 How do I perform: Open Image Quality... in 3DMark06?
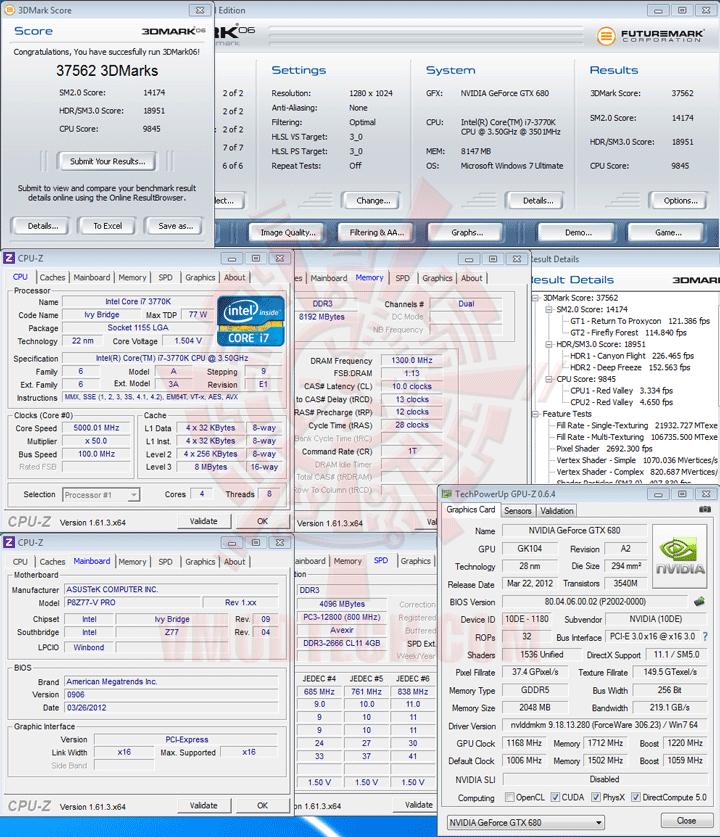(288, 233)
